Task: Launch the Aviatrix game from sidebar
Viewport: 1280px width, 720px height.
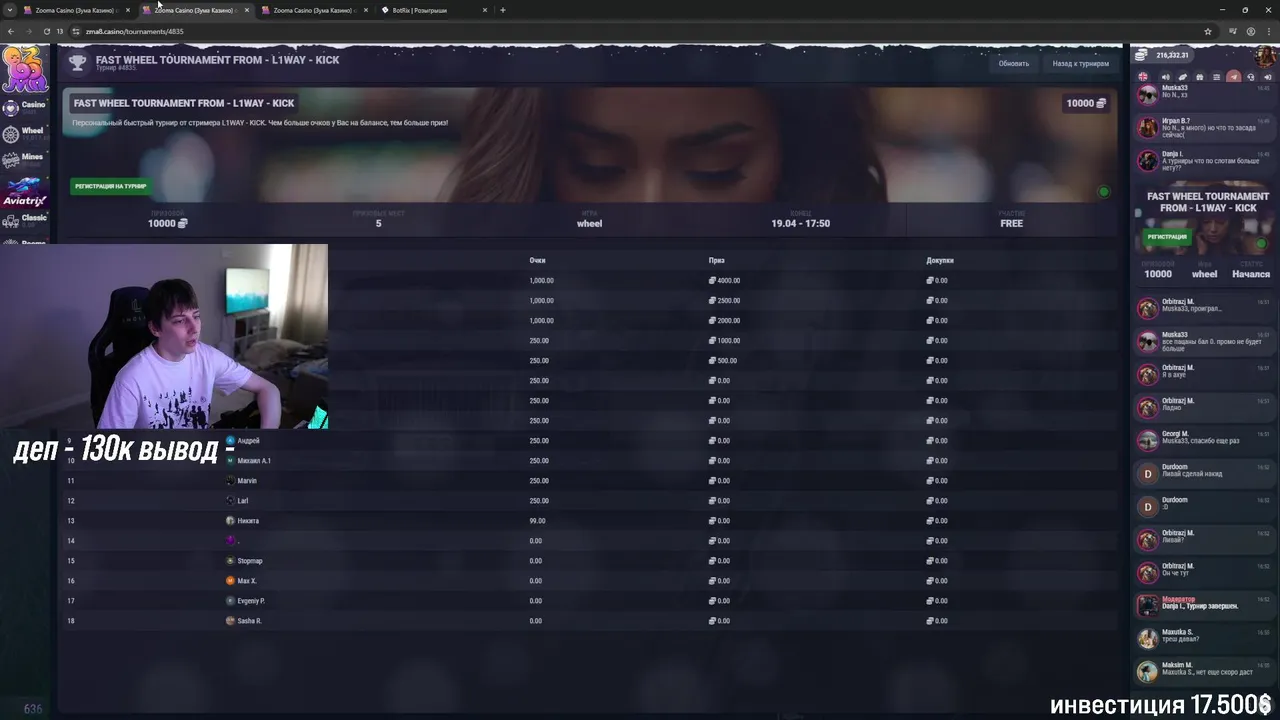Action: click(x=24, y=191)
